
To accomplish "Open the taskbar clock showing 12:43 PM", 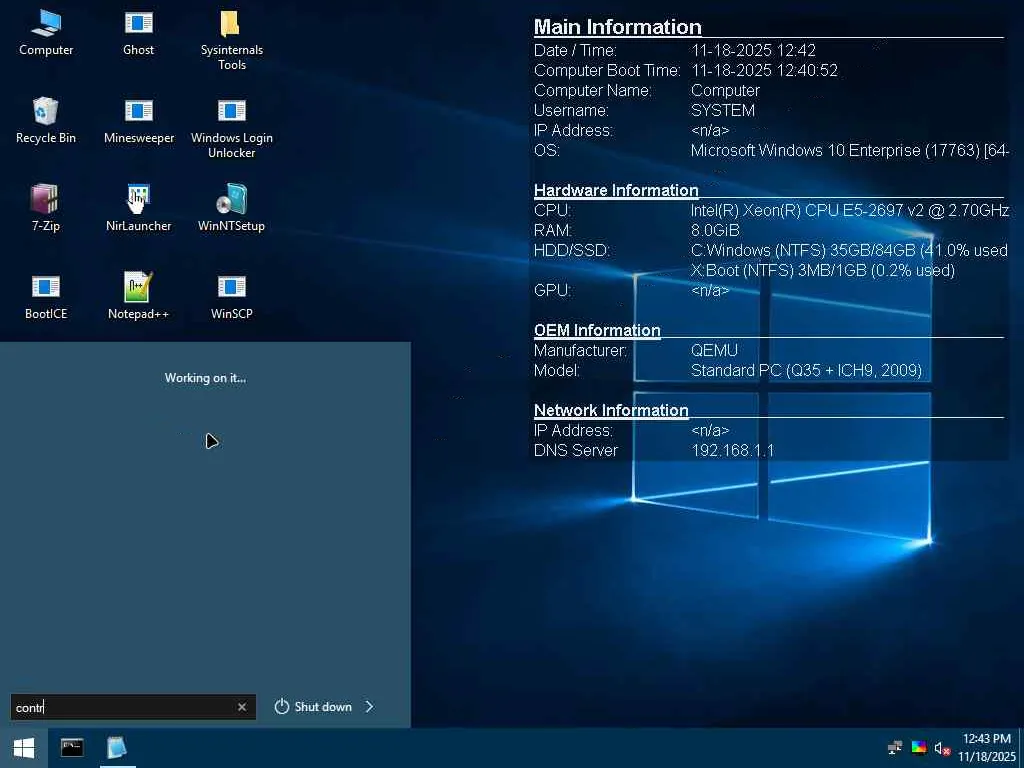I will [x=987, y=748].
